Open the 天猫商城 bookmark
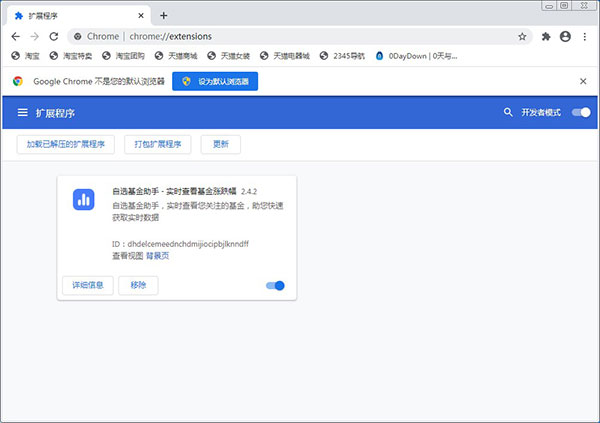Viewport: 600px width, 423px height. pyautogui.click(x=176, y=56)
